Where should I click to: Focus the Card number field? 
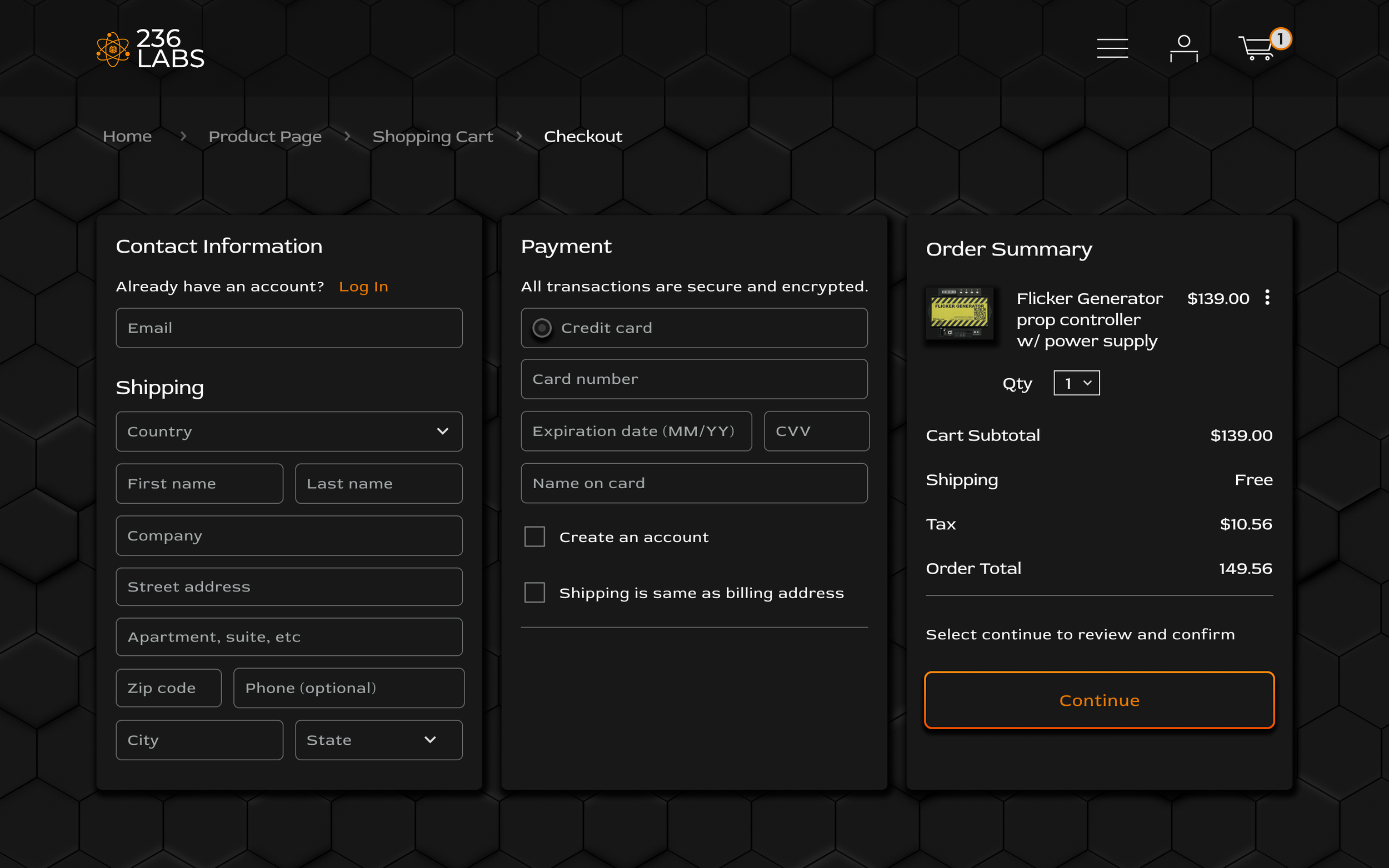[x=693, y=379]
